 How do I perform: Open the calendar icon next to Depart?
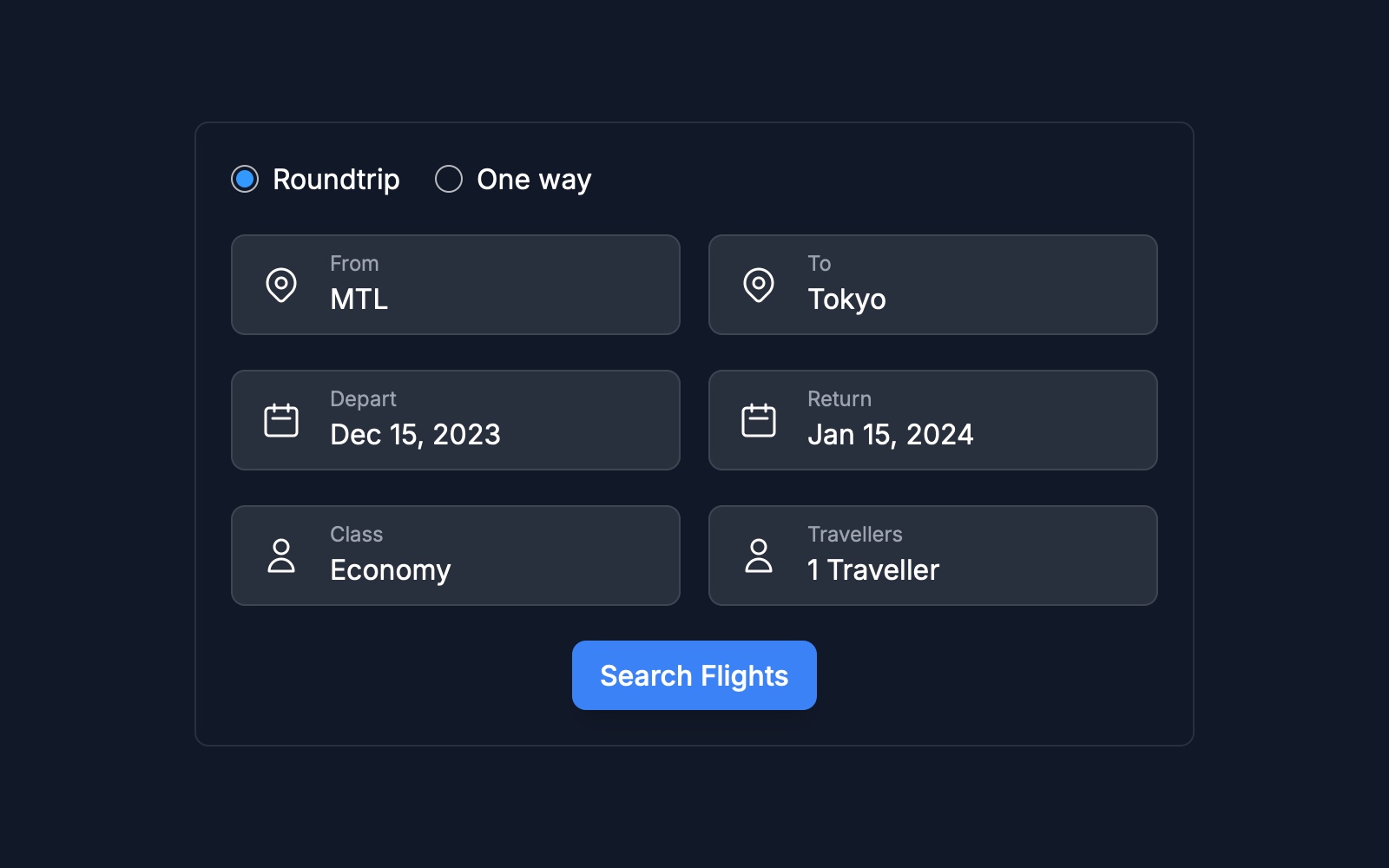pyautogui.click(x=281, y=419)
